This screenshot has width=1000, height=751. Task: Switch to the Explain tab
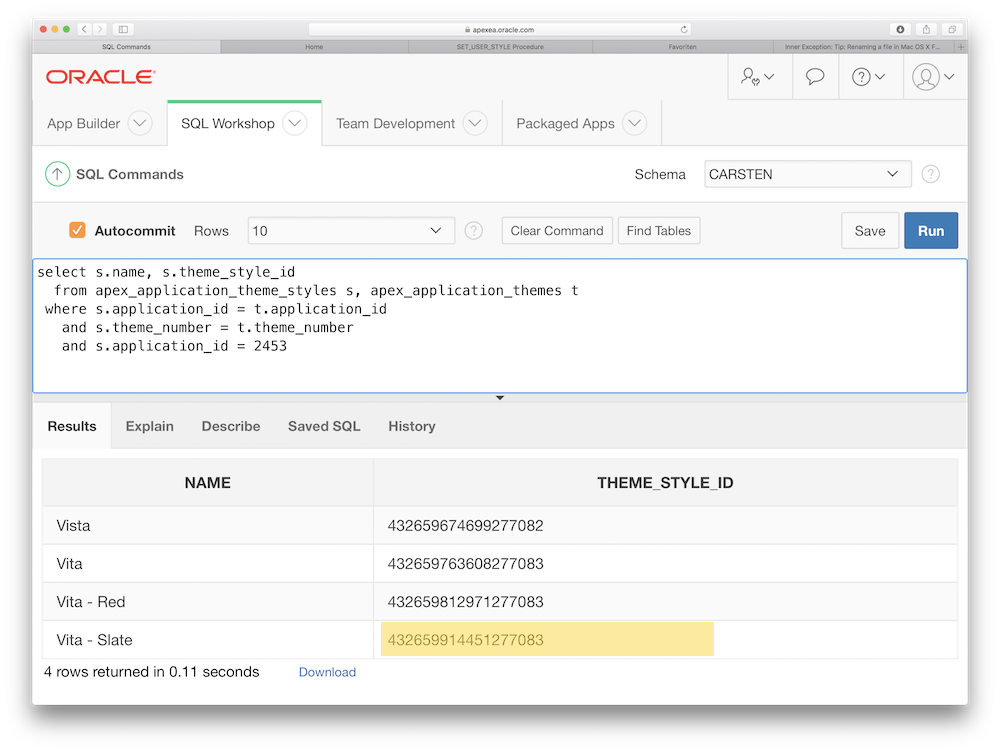tap(149, 426)
